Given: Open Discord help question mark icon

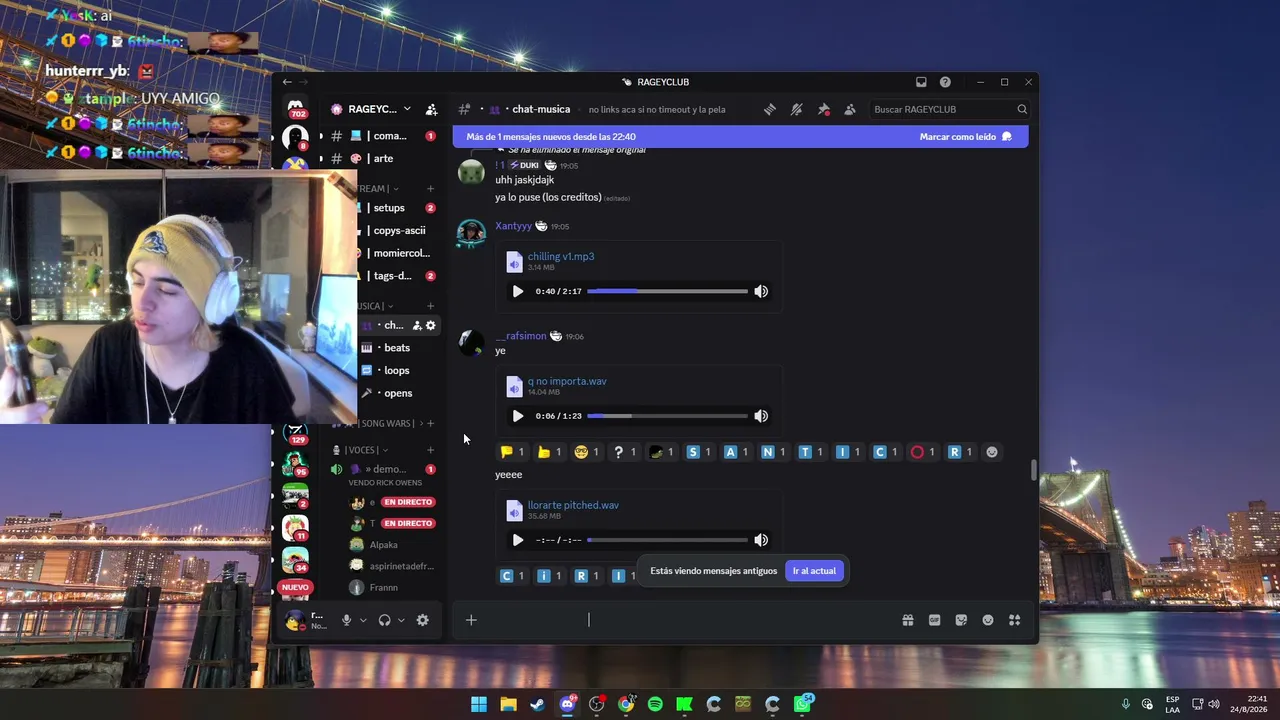Looking at the screenshot, I should (x=945, y=82).
